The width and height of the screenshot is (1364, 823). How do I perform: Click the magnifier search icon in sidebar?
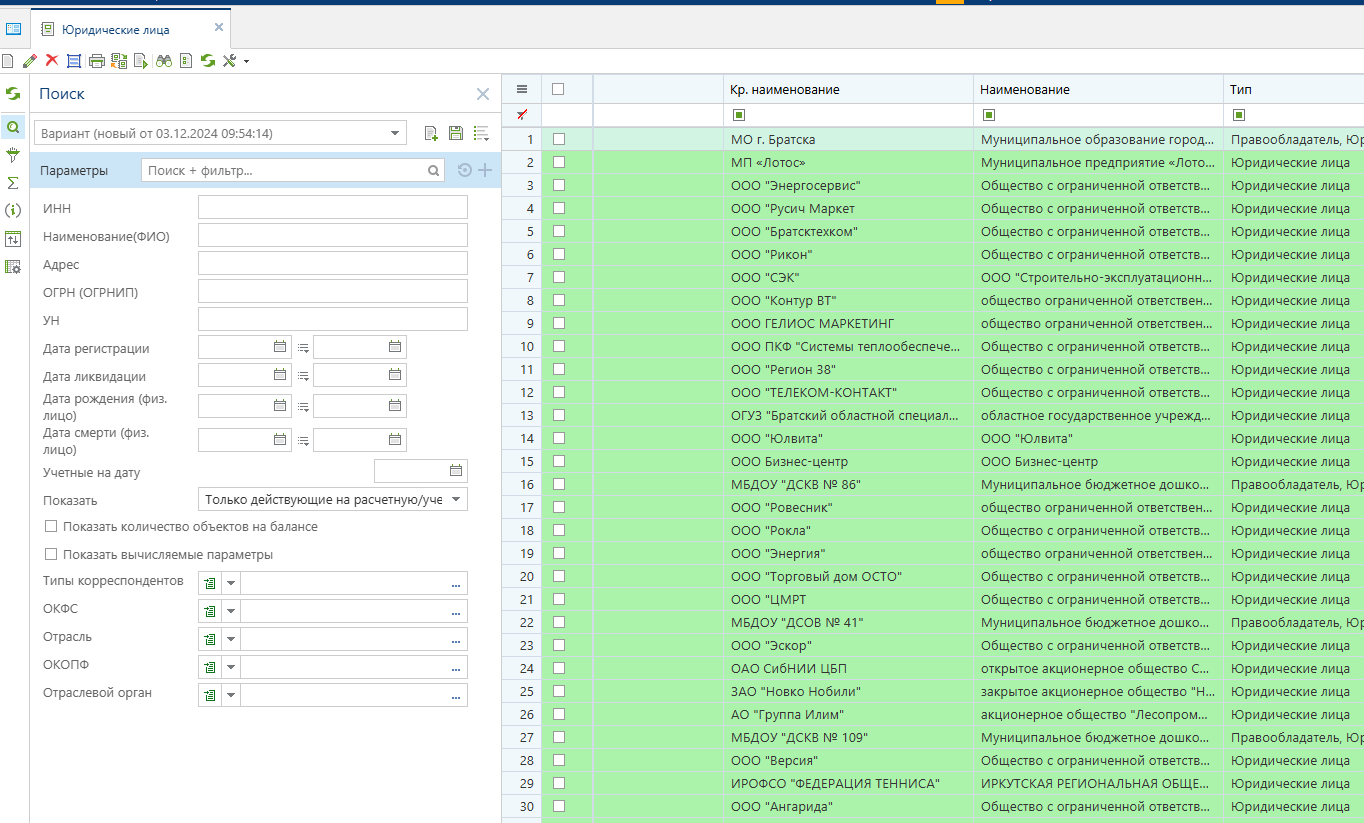click(x=13, y=127)
